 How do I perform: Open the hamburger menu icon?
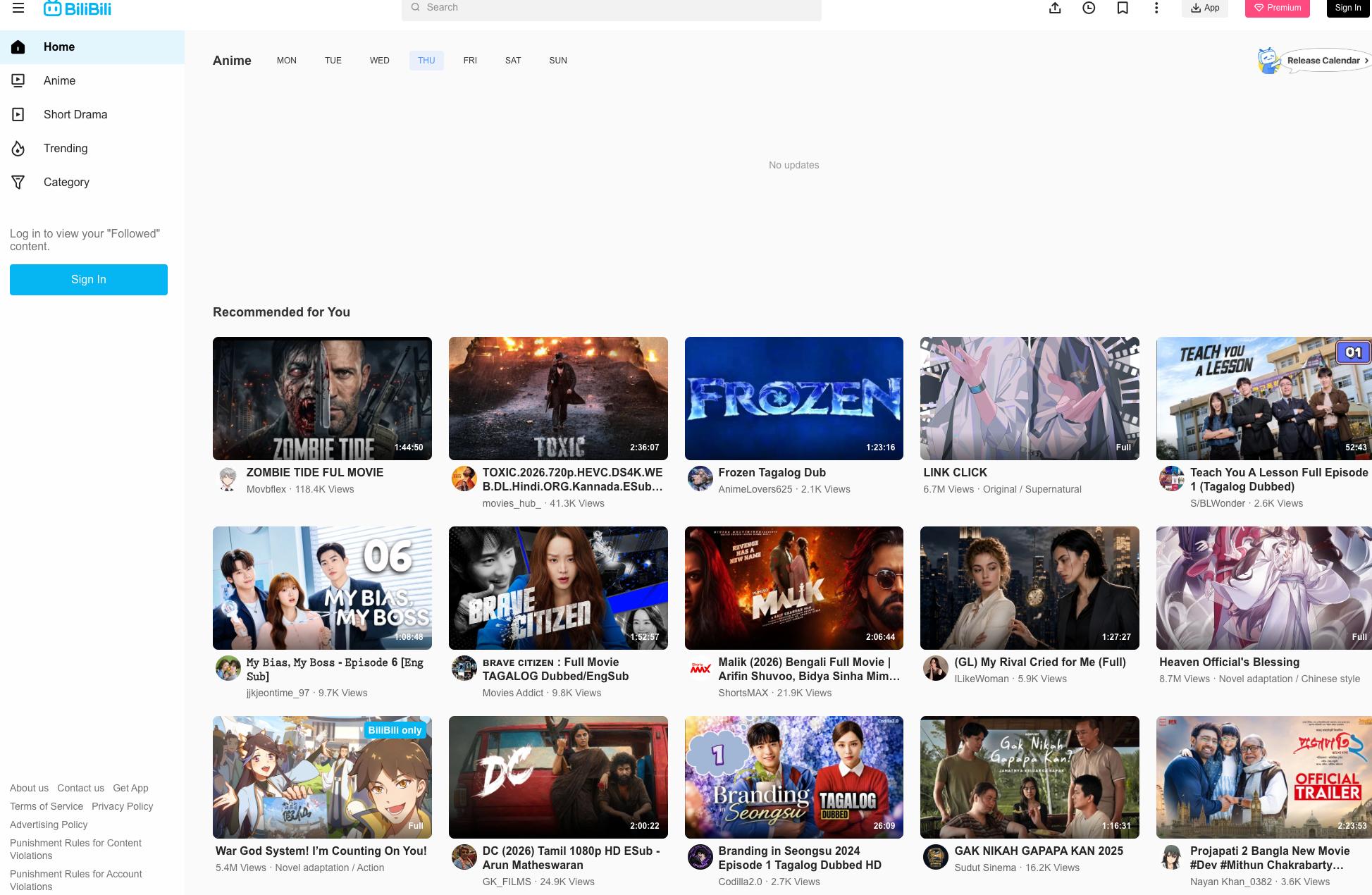pyautogui.click(x=18, y=8)
